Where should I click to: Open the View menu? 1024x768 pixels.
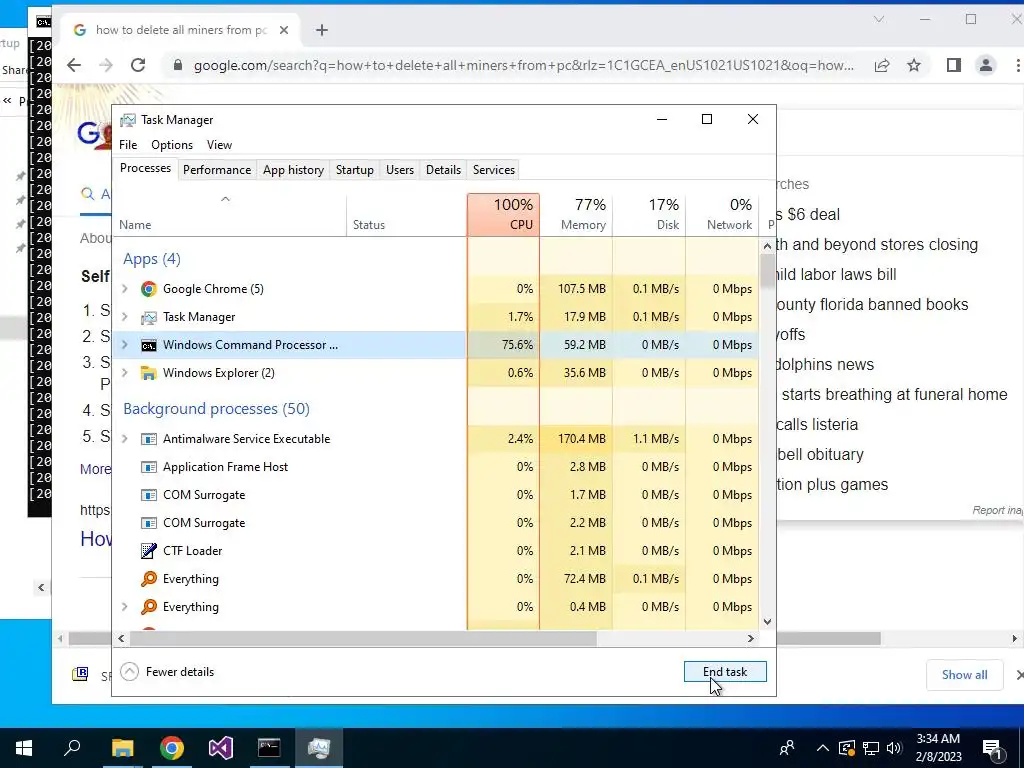[x=219, y=145]
